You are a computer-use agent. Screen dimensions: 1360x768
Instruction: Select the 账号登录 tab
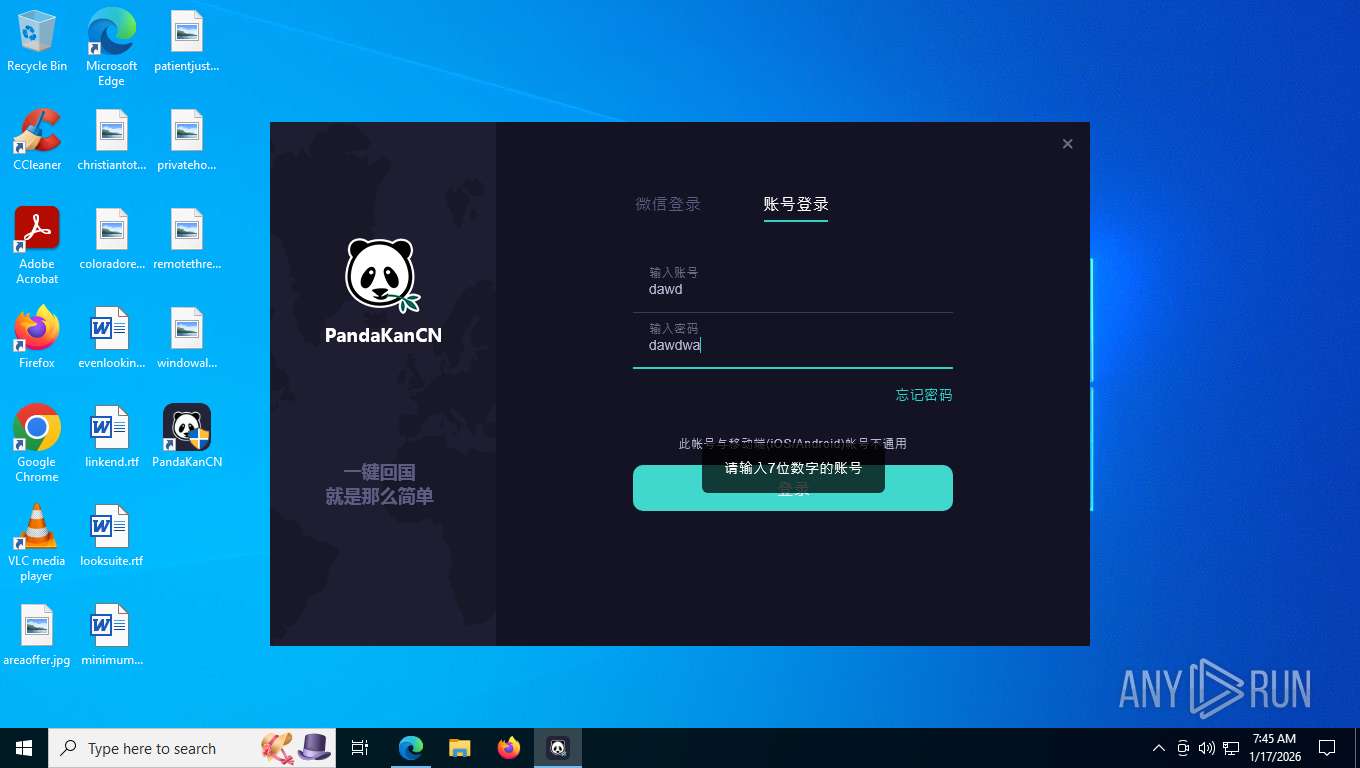[x=796, y=204]
